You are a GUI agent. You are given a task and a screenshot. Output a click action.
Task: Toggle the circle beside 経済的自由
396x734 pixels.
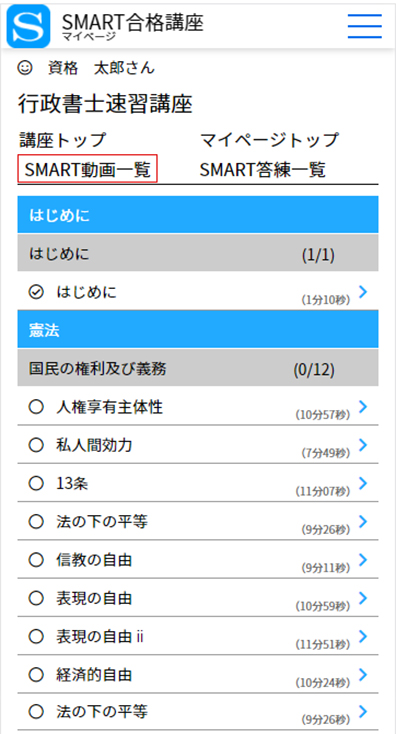(x=36, y=675)
